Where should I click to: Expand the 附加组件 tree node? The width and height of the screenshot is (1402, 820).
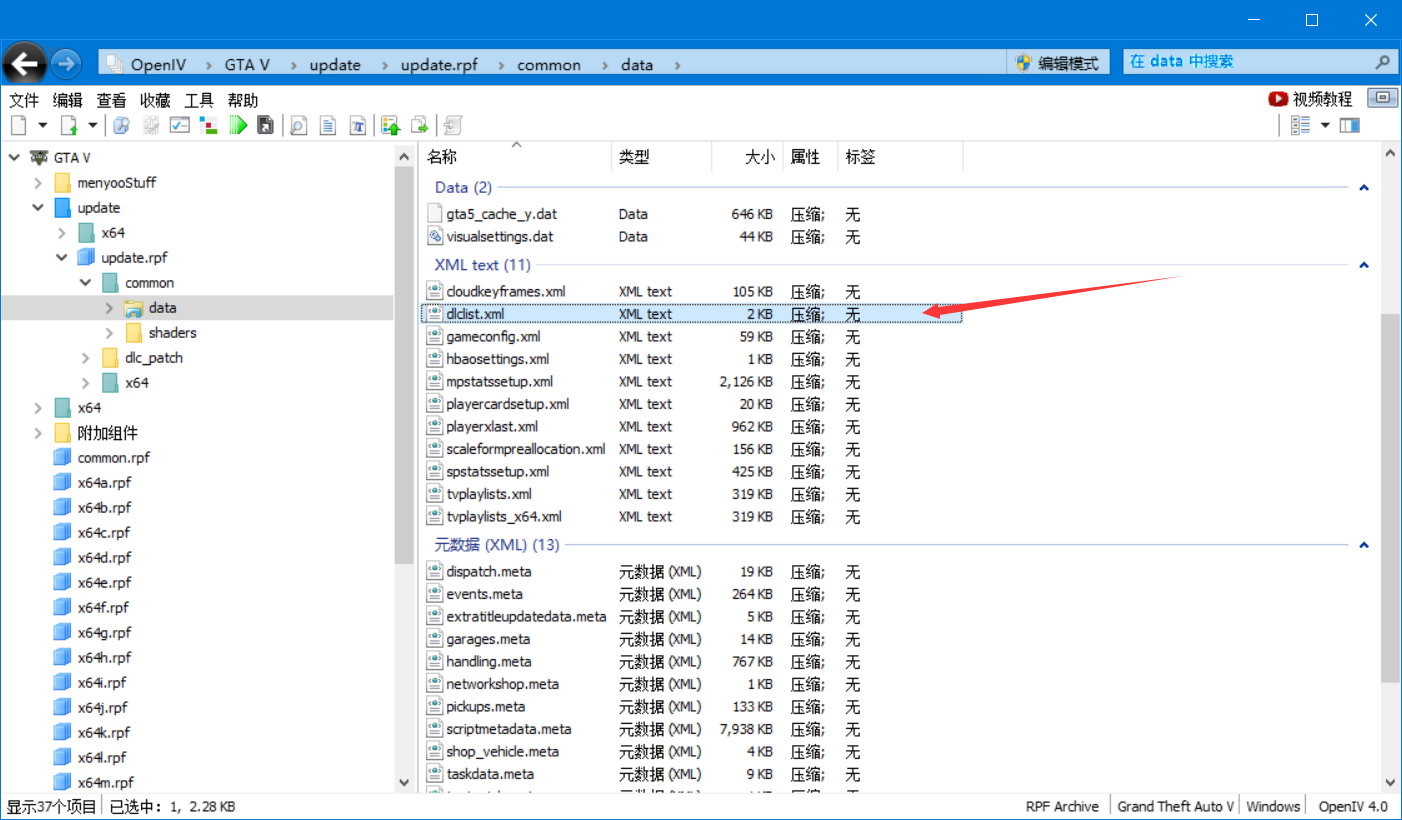coord(38,433)
